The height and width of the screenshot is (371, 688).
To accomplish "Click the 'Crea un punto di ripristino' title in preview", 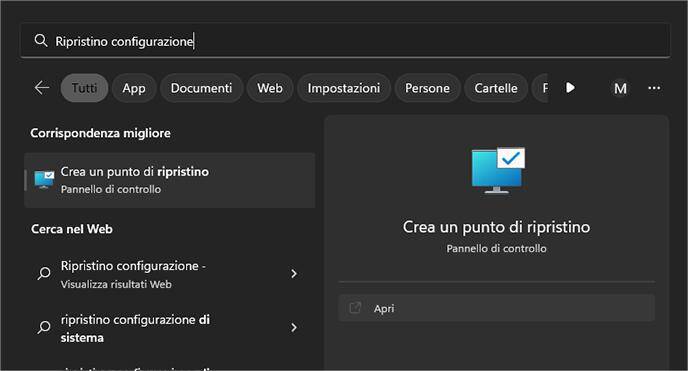I will [496, 227].
